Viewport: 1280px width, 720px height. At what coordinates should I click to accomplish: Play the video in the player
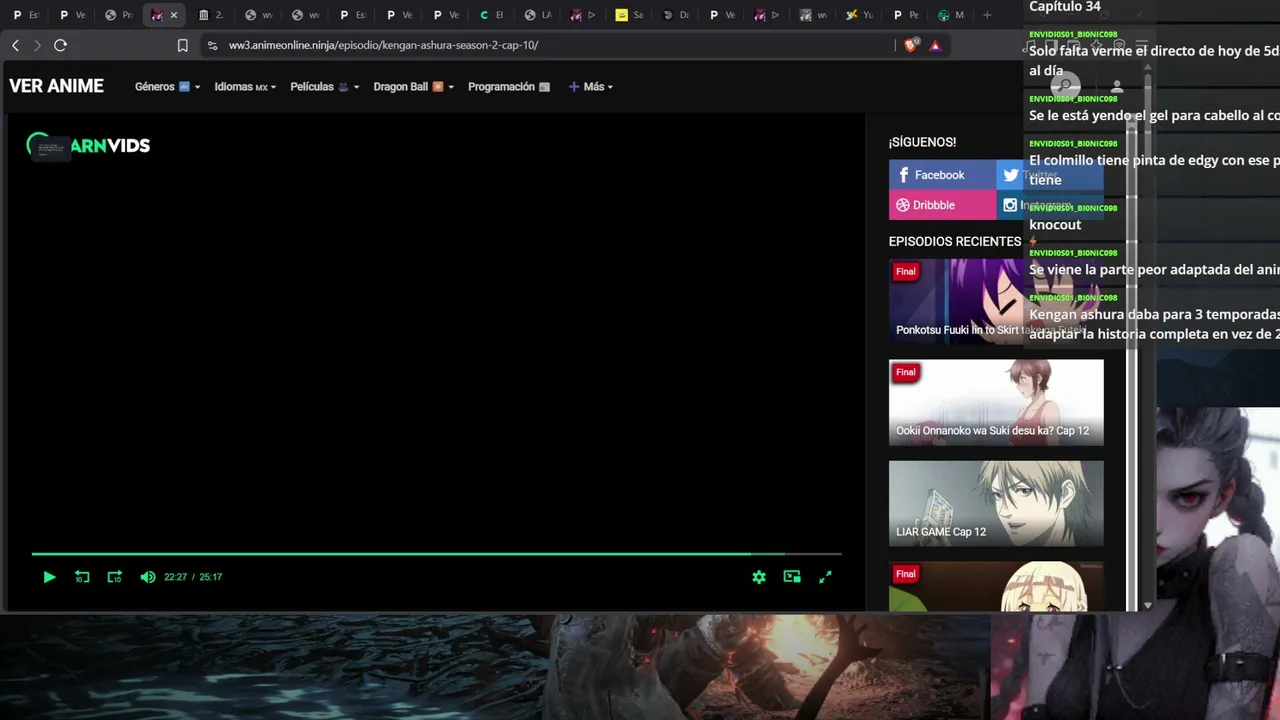tap(49, 577)
